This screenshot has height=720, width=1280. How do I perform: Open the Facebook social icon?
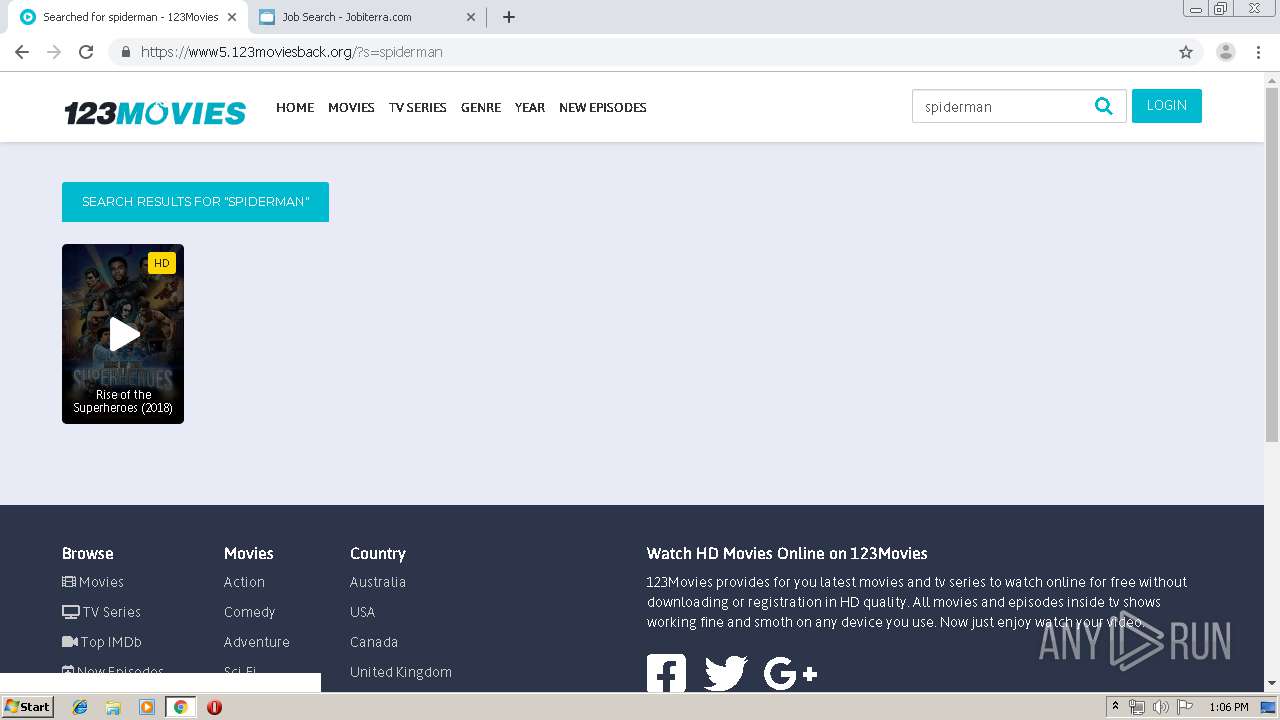(x=666, y=673)
